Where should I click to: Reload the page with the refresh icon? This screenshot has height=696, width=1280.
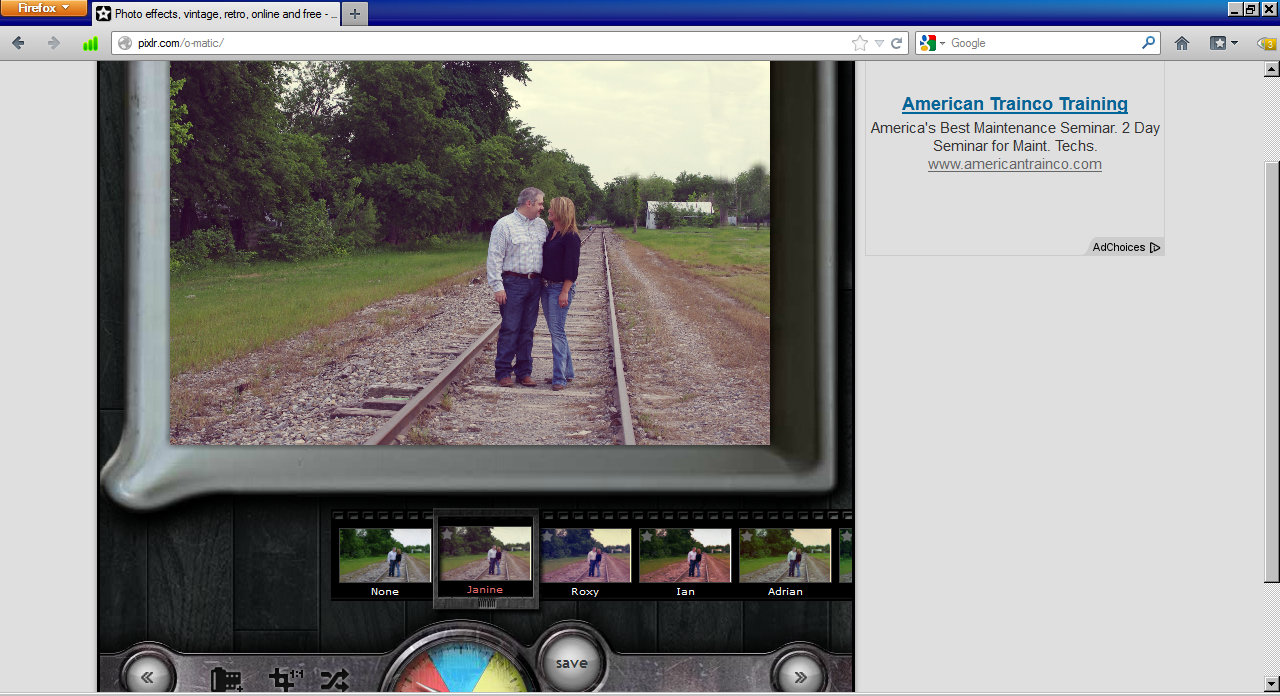click(x=897, y=43)
